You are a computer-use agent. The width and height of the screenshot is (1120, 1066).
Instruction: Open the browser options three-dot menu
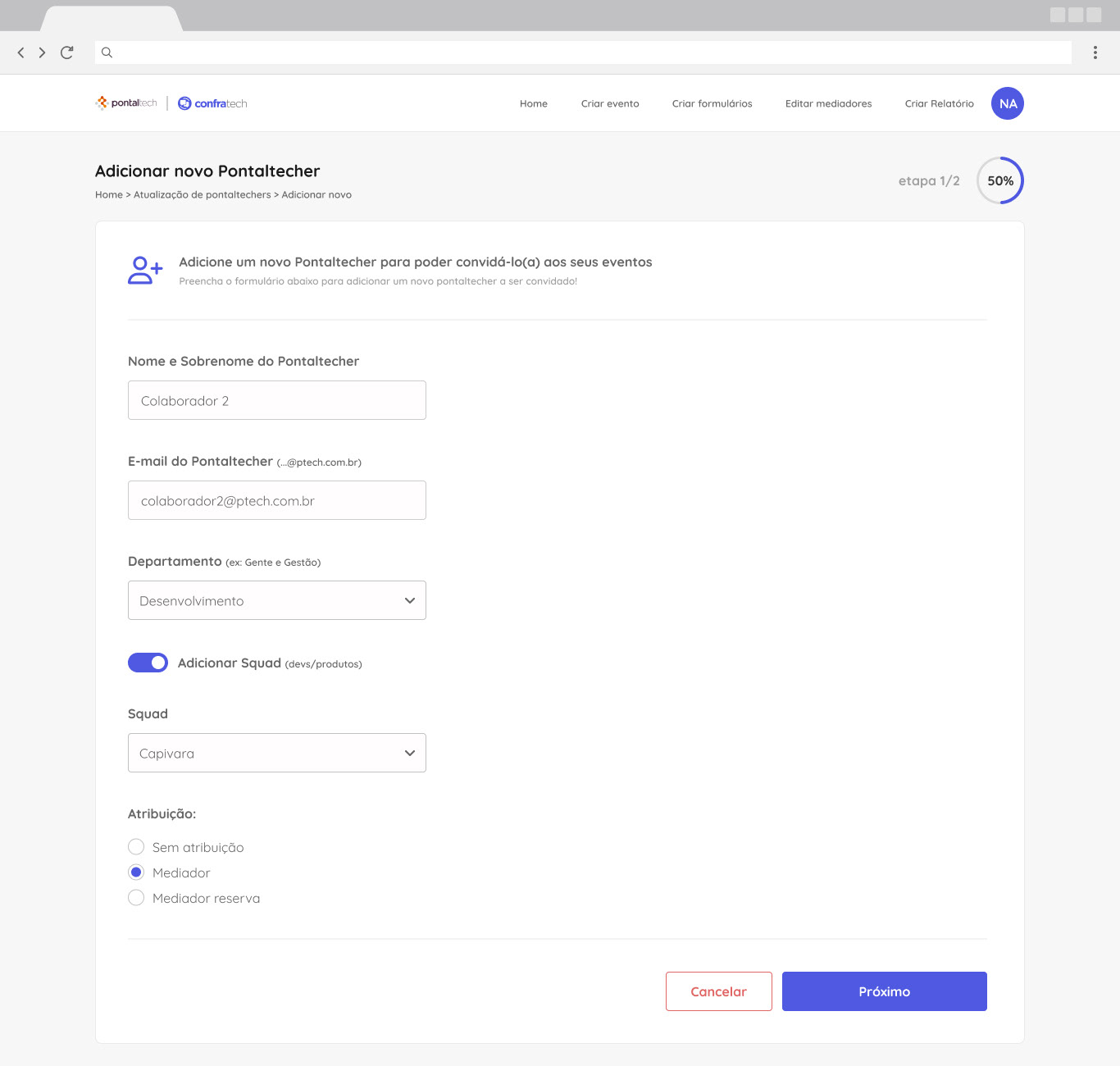[x=1095, y=52]
